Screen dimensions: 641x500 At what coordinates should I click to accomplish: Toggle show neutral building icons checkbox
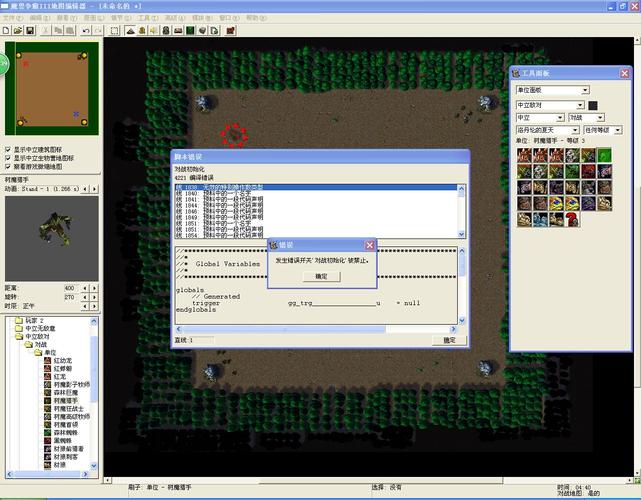(x=7, y=150)
